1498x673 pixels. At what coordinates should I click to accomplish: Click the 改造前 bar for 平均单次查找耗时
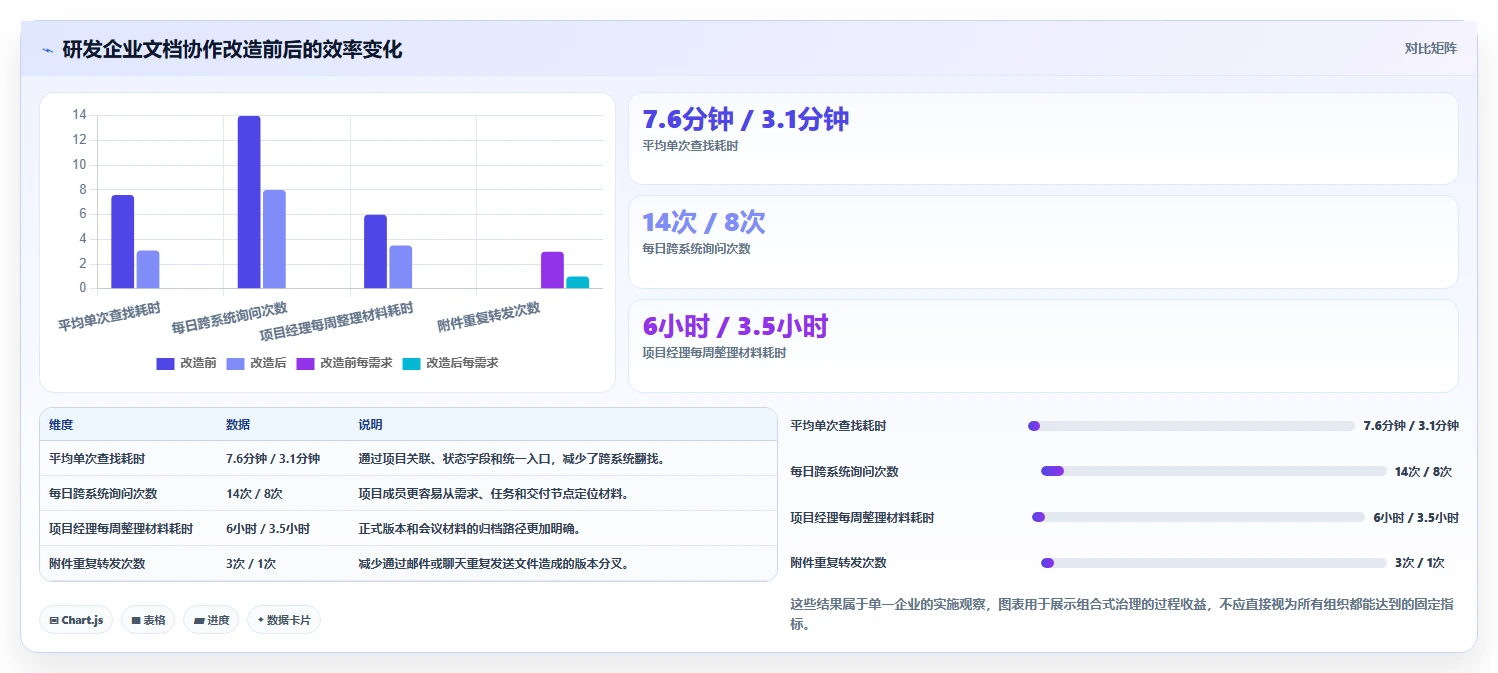[122, 242]
